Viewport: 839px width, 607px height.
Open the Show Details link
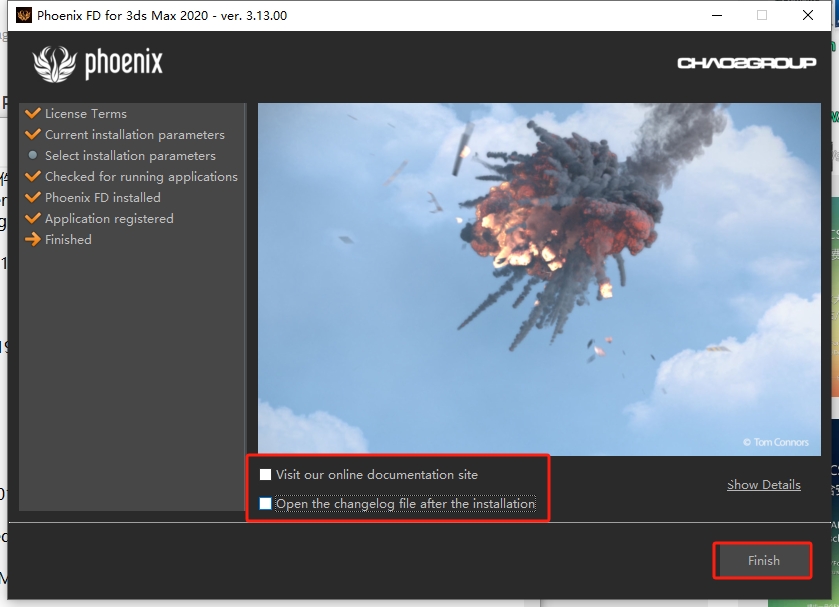tap(764, 484)
